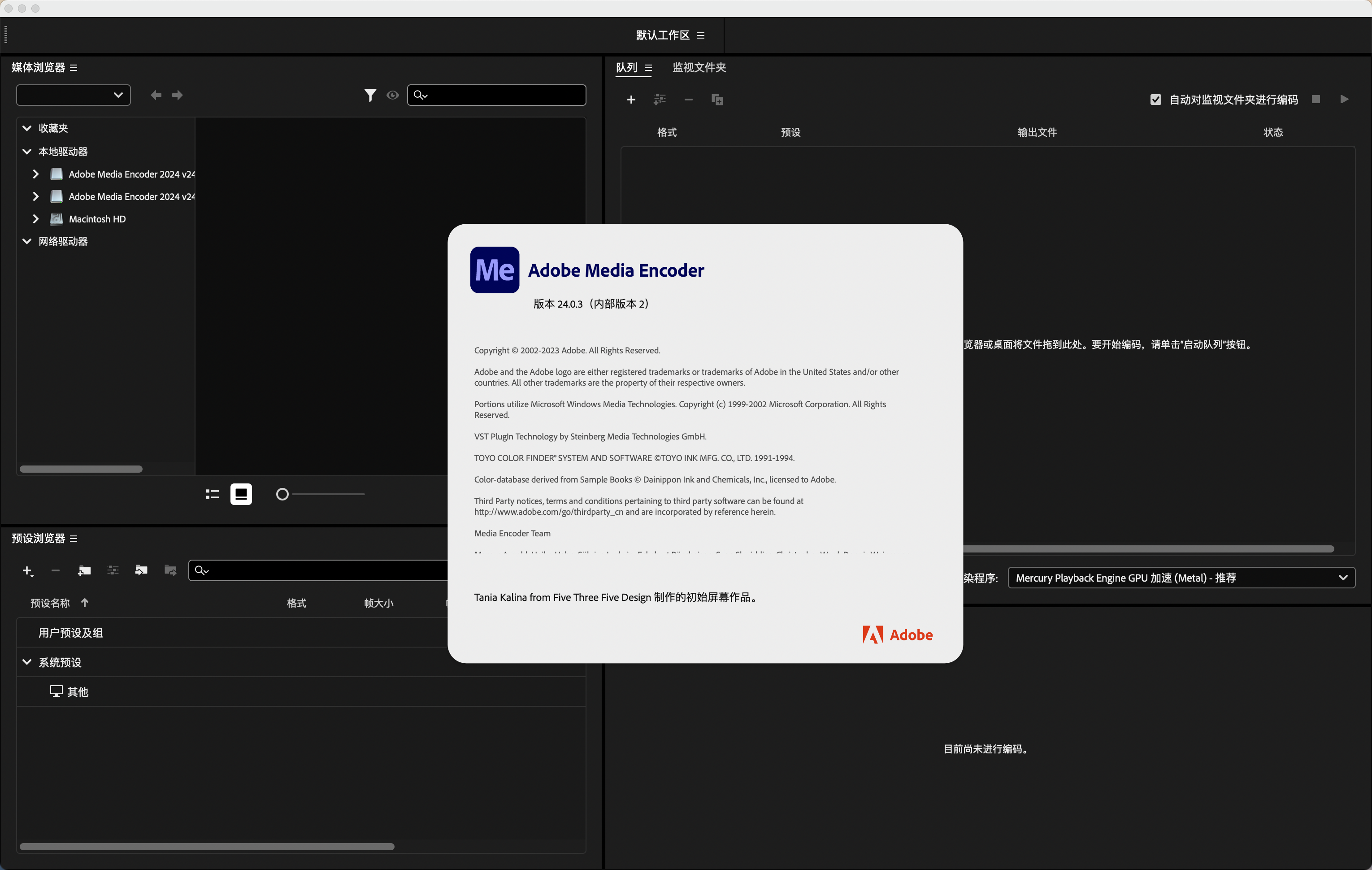Click the Export presets folder icon
This screenshot has width=1372, height=870.
pyautogui.click(x=170, y=570)
